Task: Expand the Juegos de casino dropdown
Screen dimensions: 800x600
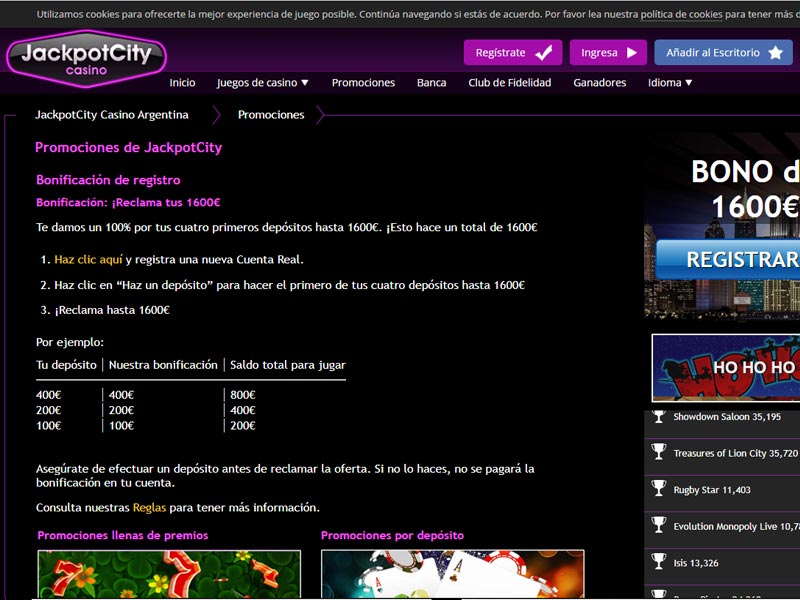Action: tap(262, 83)
